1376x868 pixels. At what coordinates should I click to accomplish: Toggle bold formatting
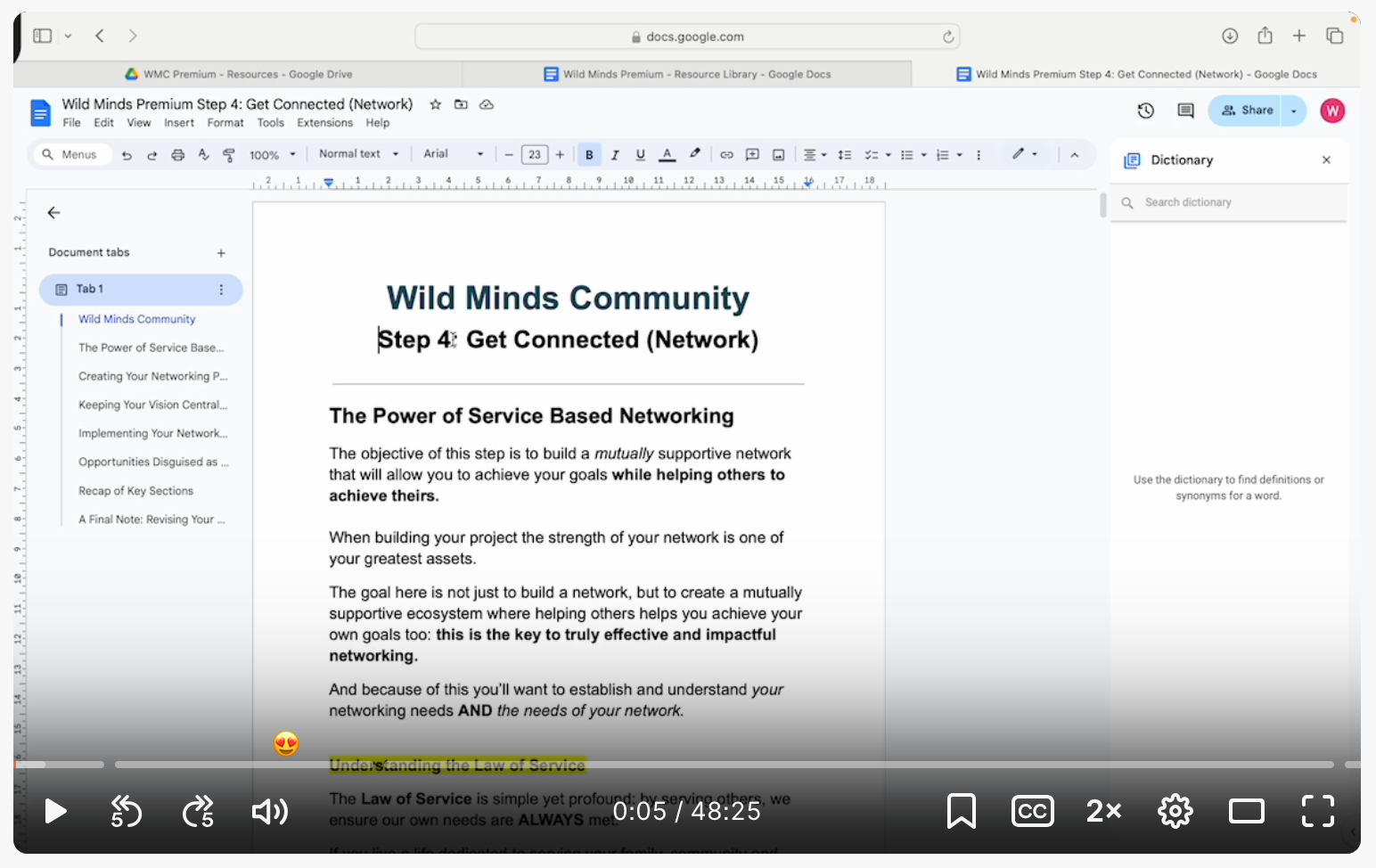[x=589, y=155]
